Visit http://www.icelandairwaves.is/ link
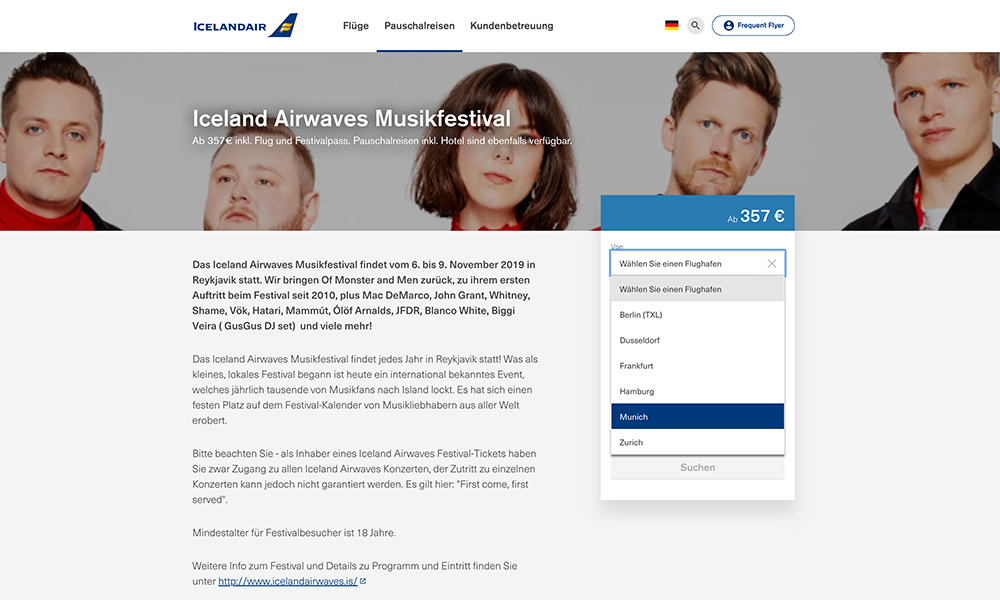 288,582
